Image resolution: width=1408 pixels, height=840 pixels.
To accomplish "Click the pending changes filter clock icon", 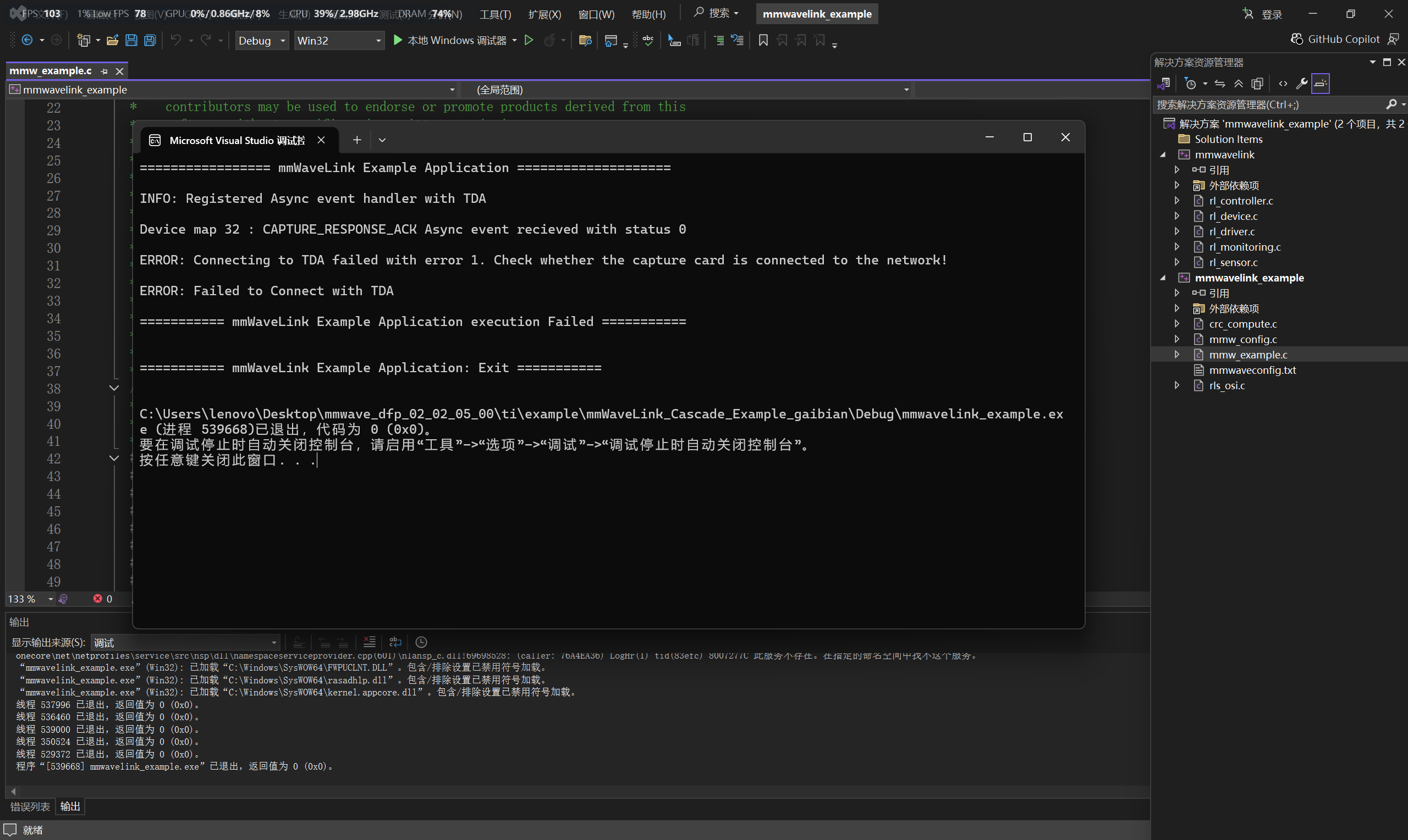I will click(1191, 84).
